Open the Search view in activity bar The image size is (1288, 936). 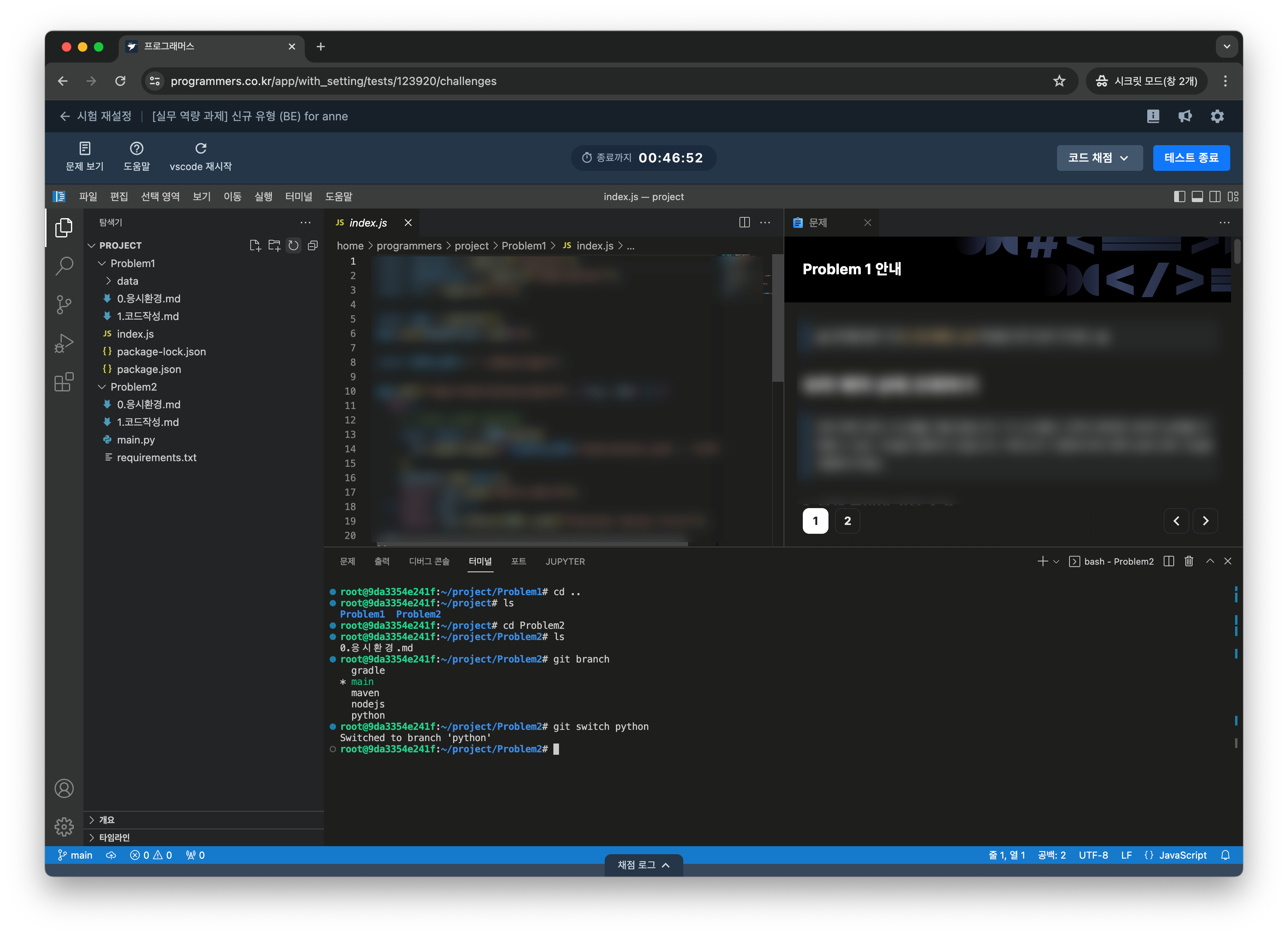coord(64,265)
